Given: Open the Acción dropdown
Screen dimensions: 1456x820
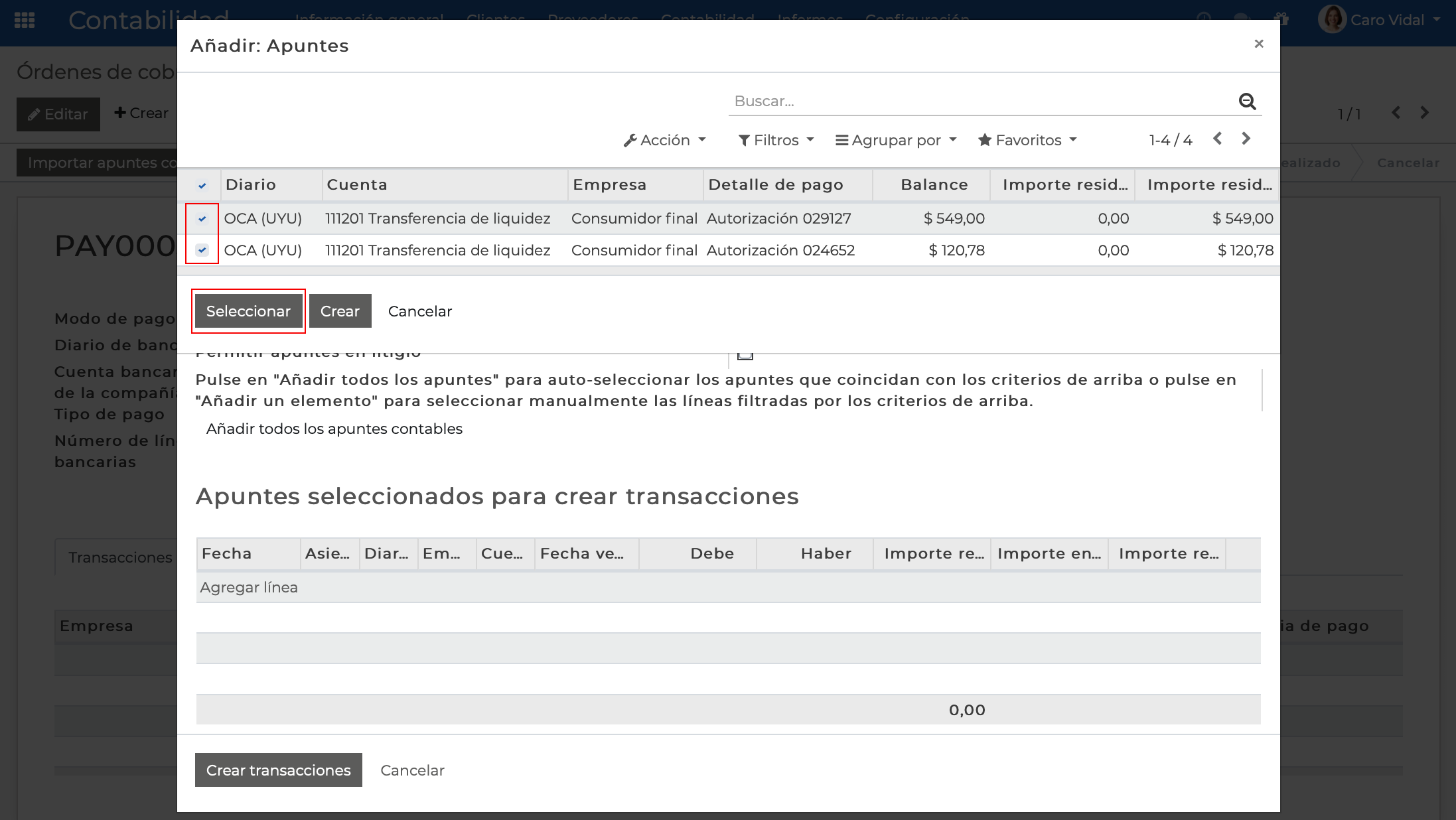Looking at the screenshot, I should coord(665,140).
